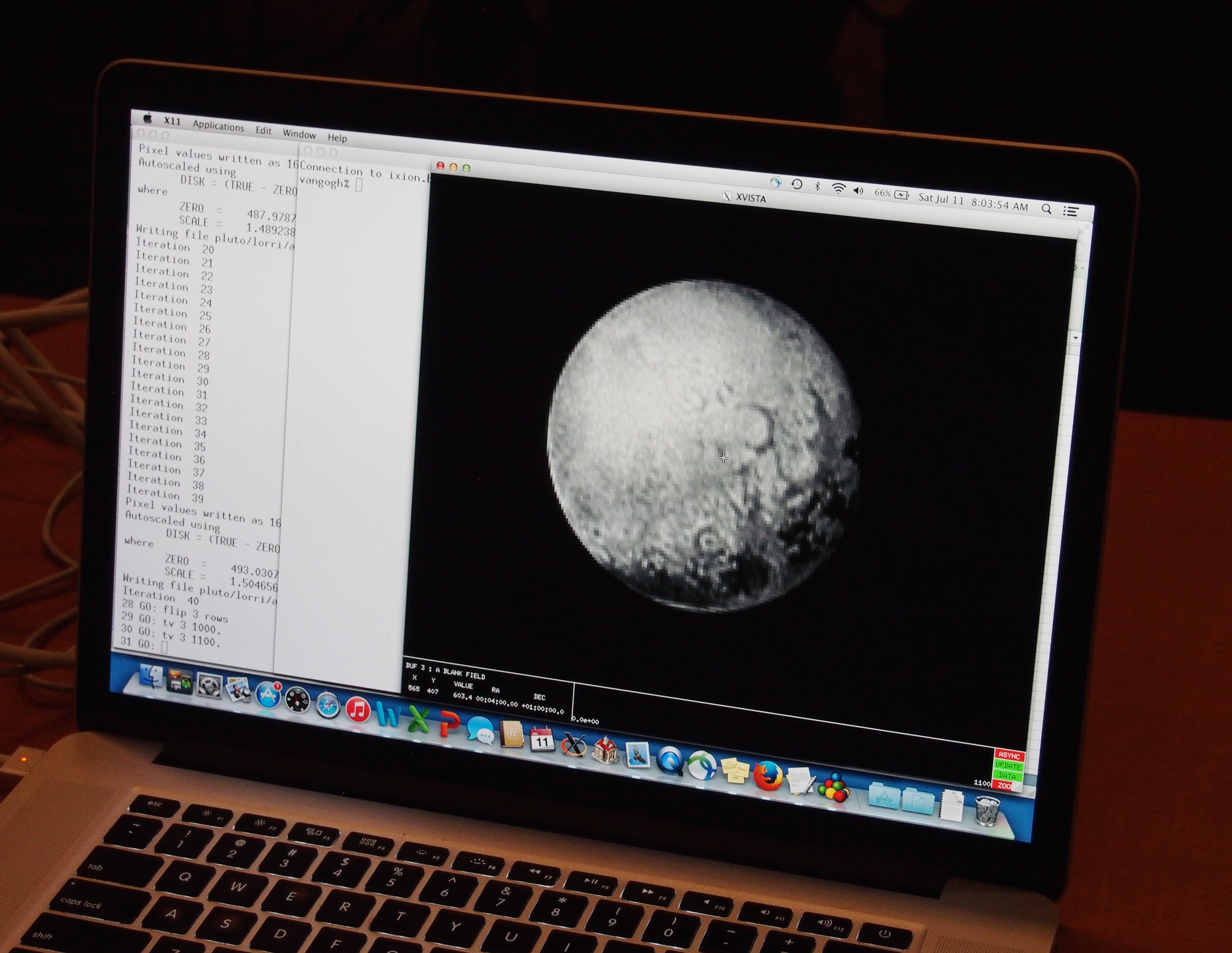Open the battery status showing 66%
1232x953 pixels.
[x=891, y=194]
